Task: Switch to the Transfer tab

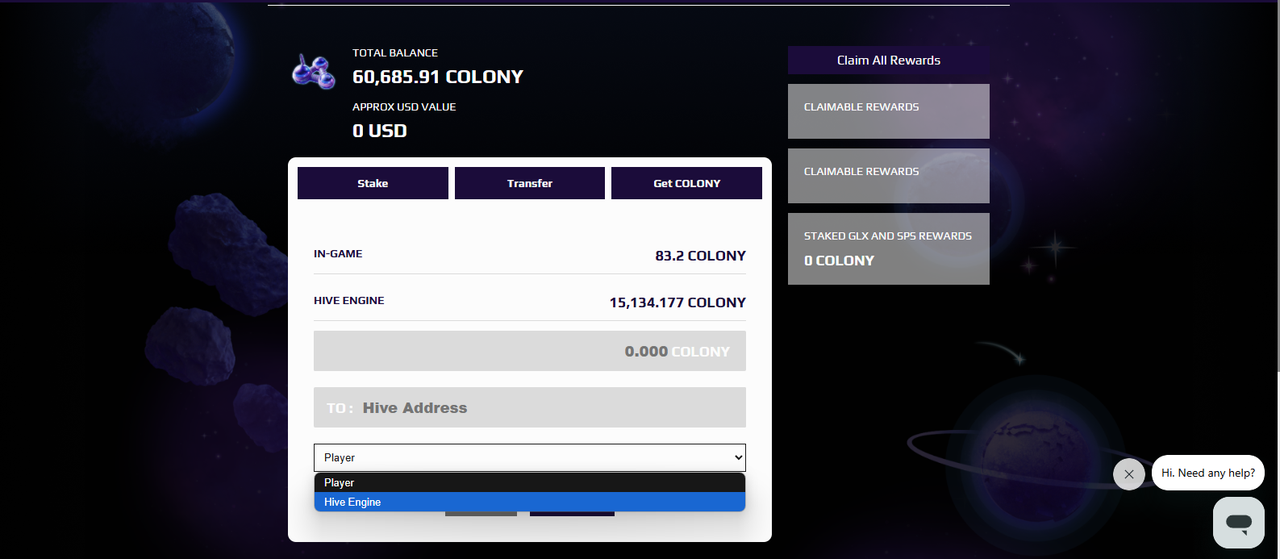Action: point(530,183)
